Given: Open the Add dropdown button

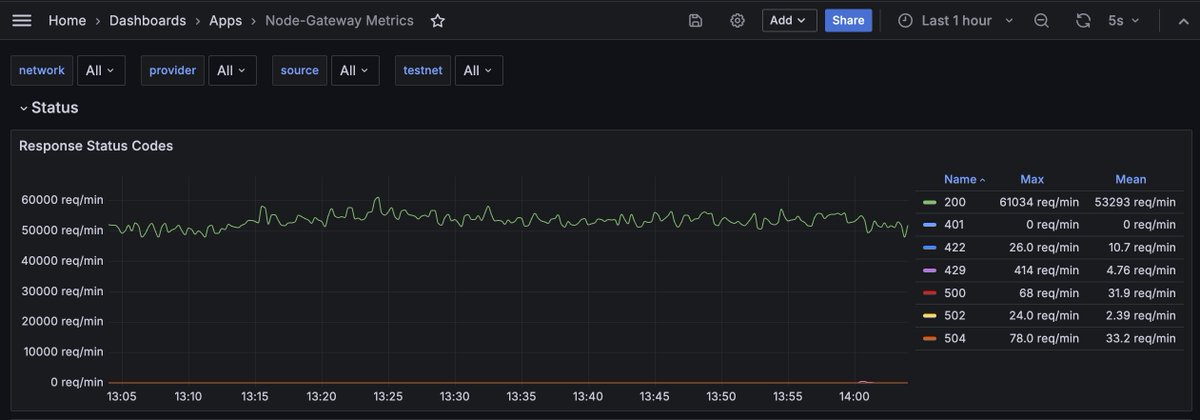Looking at the screenshot, I should (789, 20).
